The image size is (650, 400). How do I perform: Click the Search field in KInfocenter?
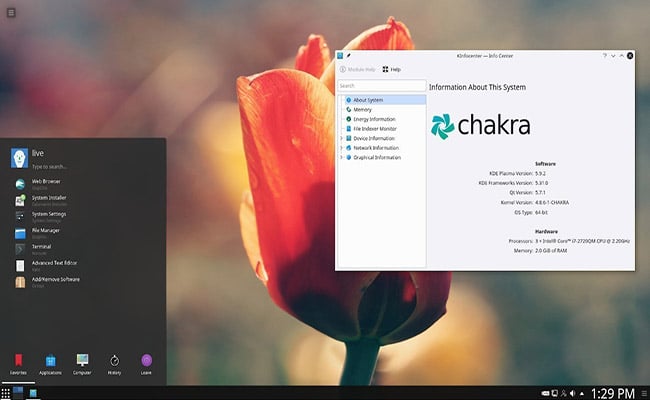point(382,85)
